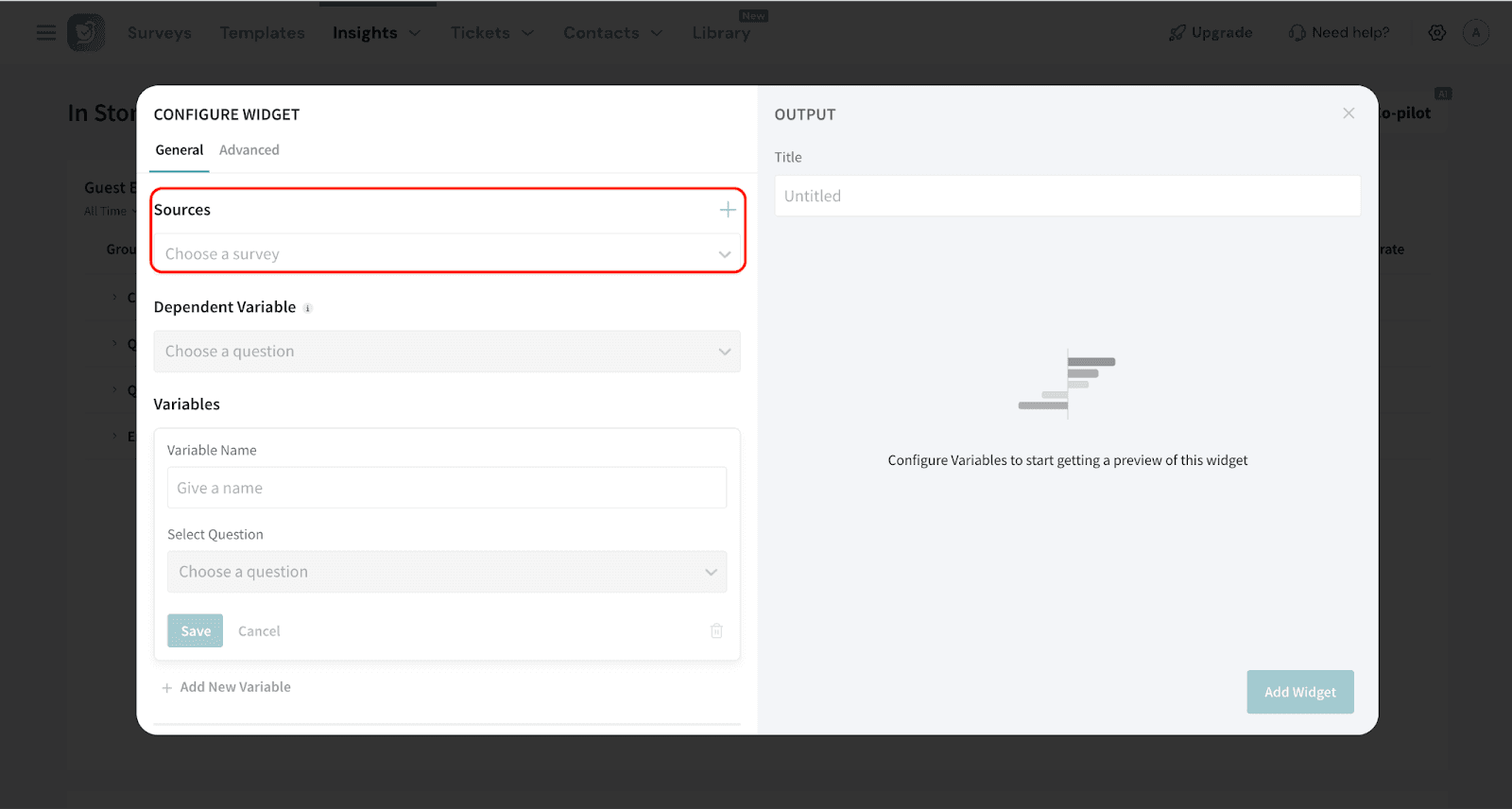Click Cancel for the variable

pos(259,631)
